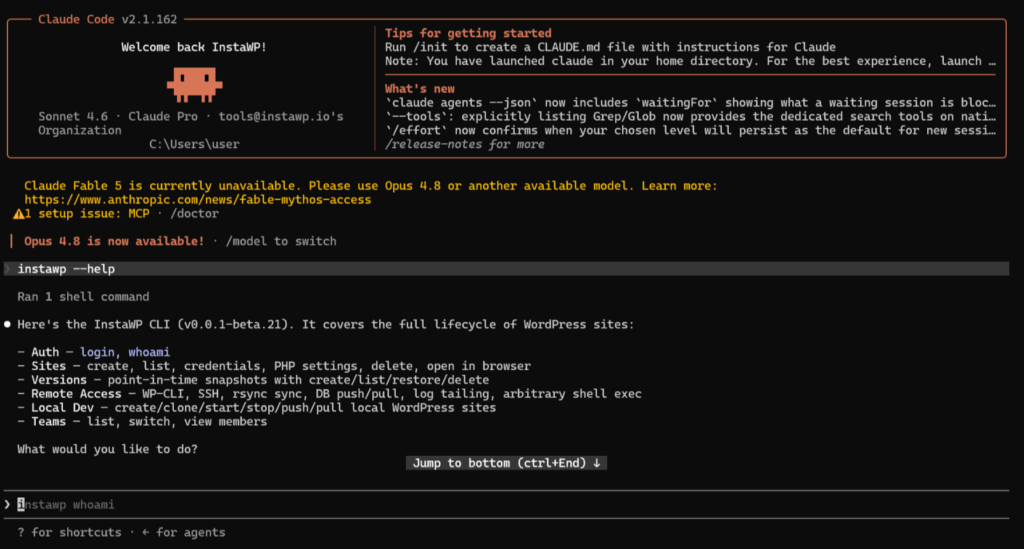Click the What's new heading
Image resolution: width=1024 pixels, height=549 pixels.
click(419, 89)
